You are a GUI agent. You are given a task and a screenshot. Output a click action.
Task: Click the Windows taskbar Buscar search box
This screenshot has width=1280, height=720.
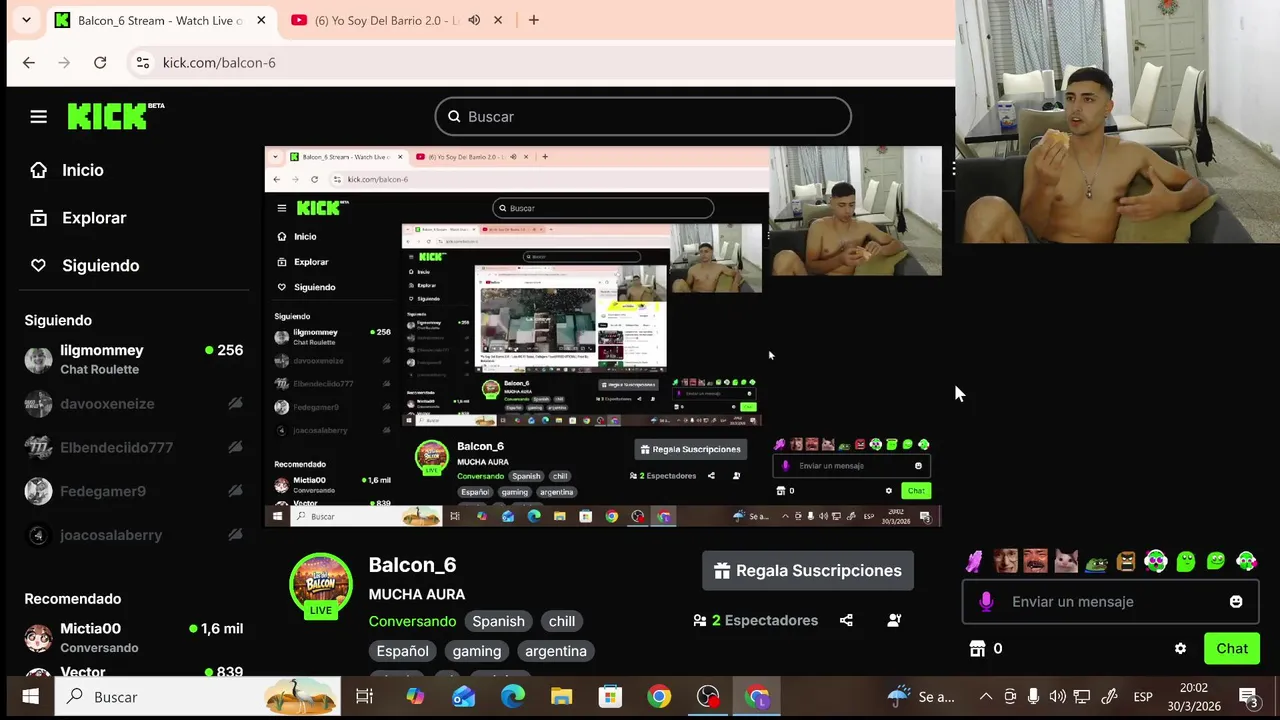[x=197, y=697]
